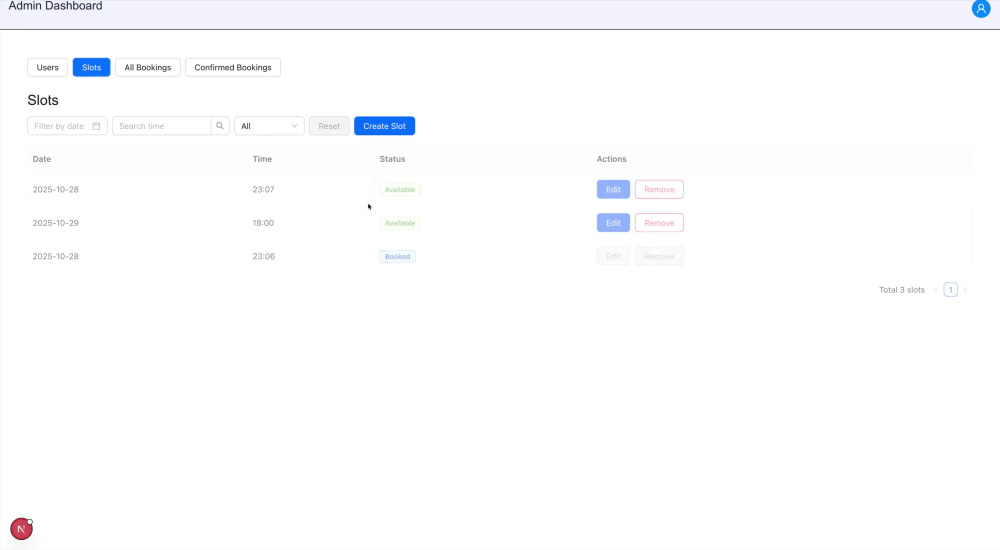The image size is (1000, 550).
Task: Focus the Search time input
Action: (161, 126)
